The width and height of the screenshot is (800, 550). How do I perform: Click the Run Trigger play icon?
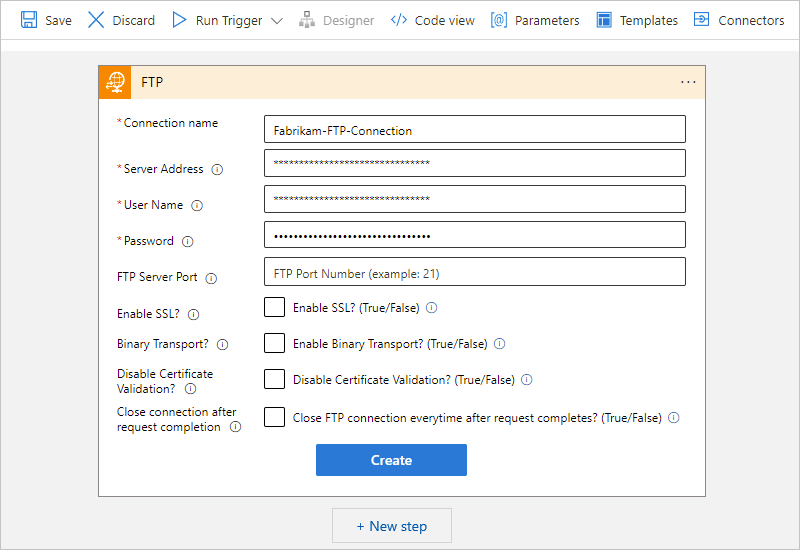[179, 20]
